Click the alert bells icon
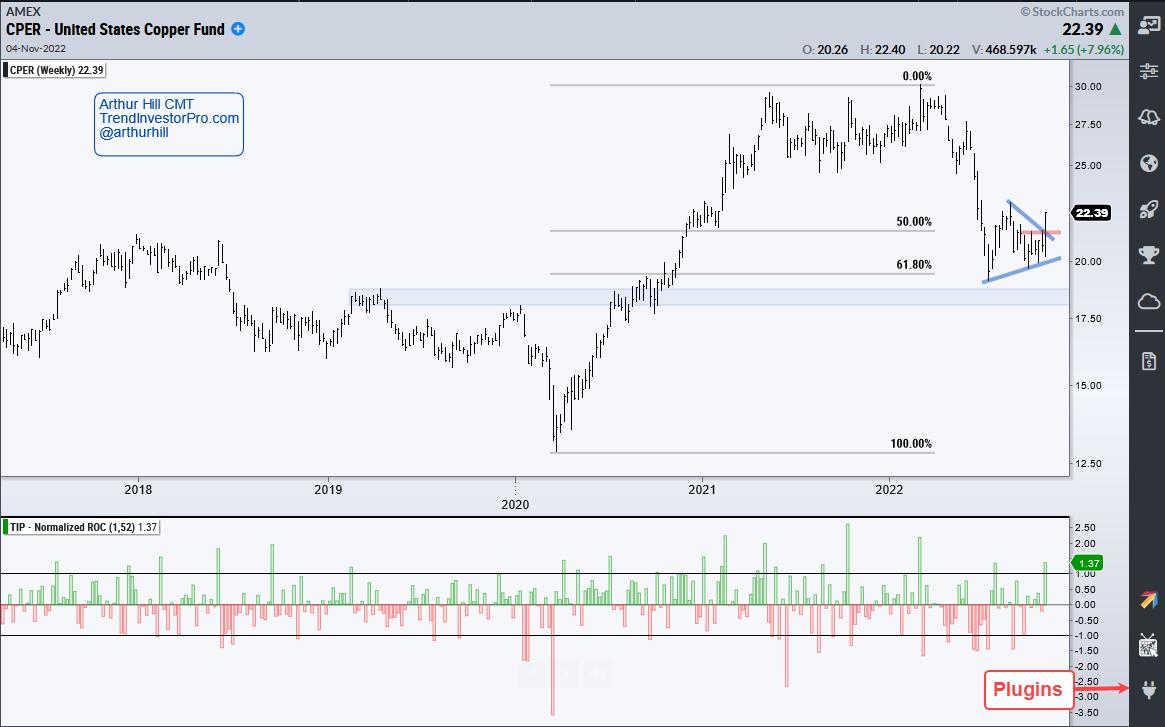 (x=1147, y=117)
